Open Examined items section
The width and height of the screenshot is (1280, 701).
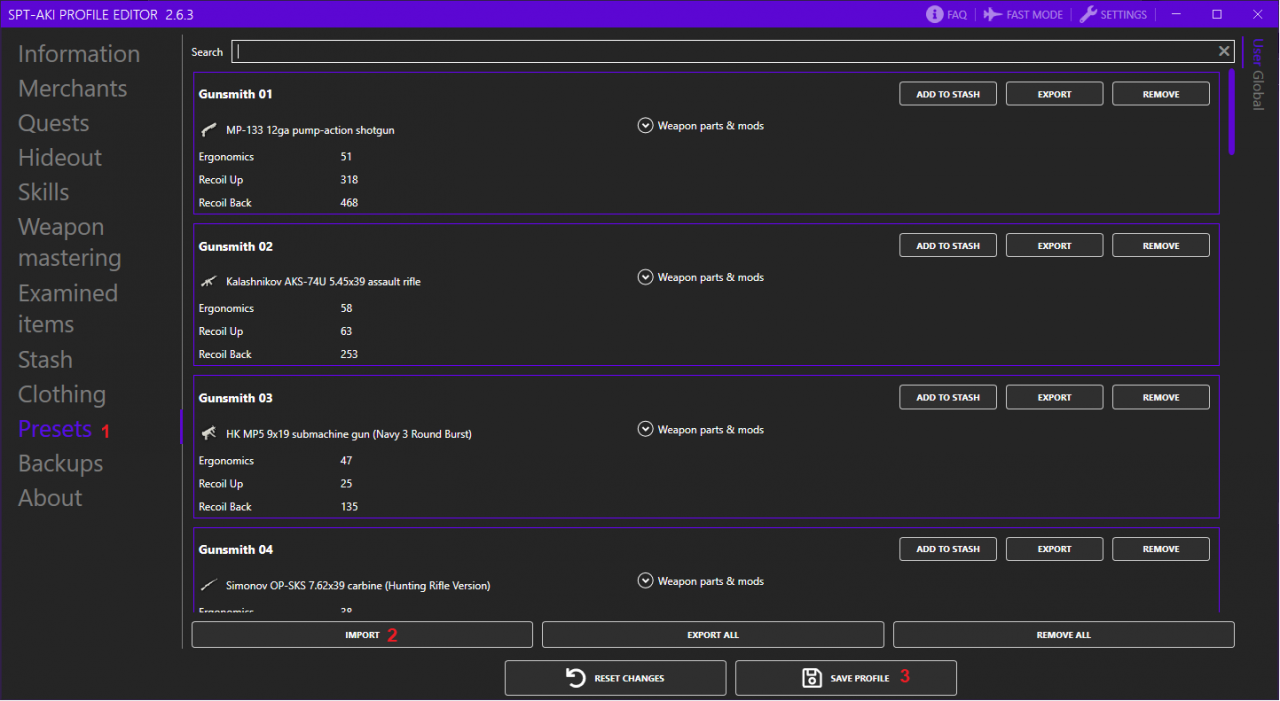pos(68,309)
